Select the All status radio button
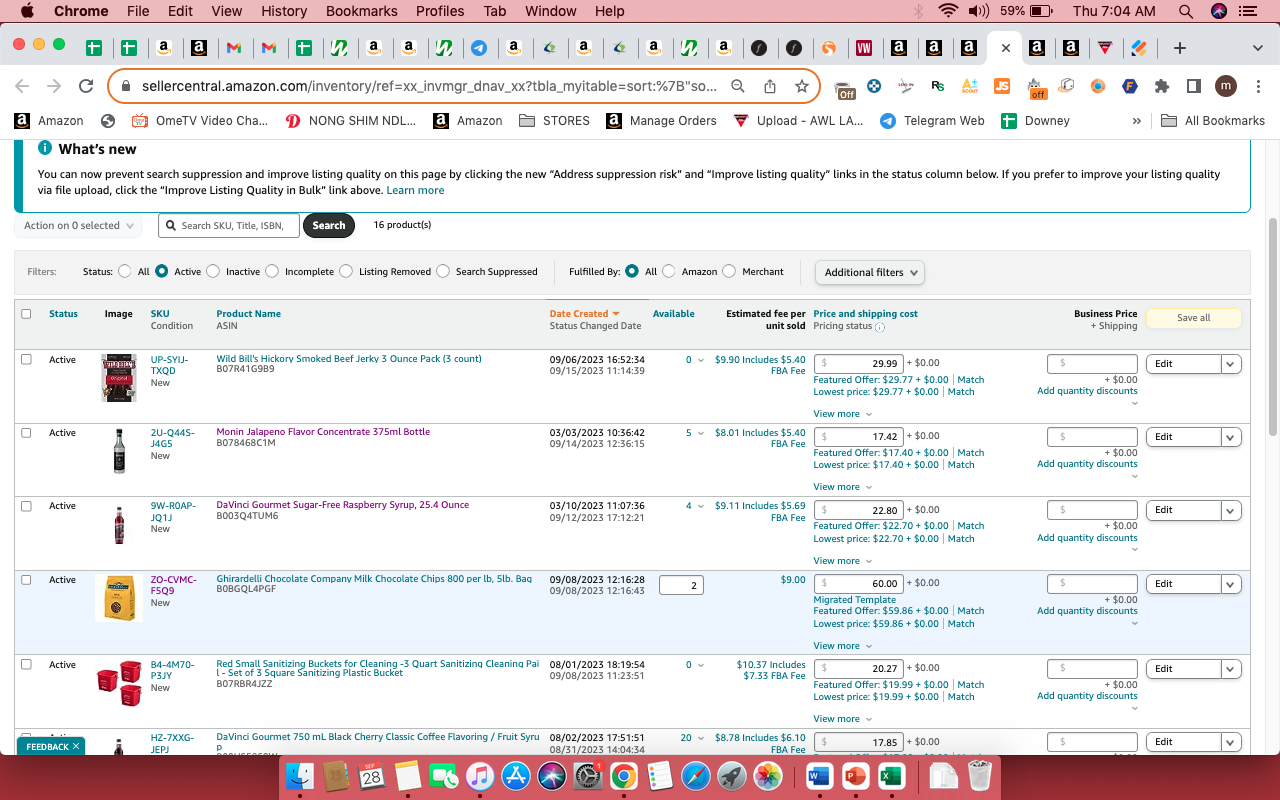Viewport: 1280px width, 800px height. pos(125,271)
